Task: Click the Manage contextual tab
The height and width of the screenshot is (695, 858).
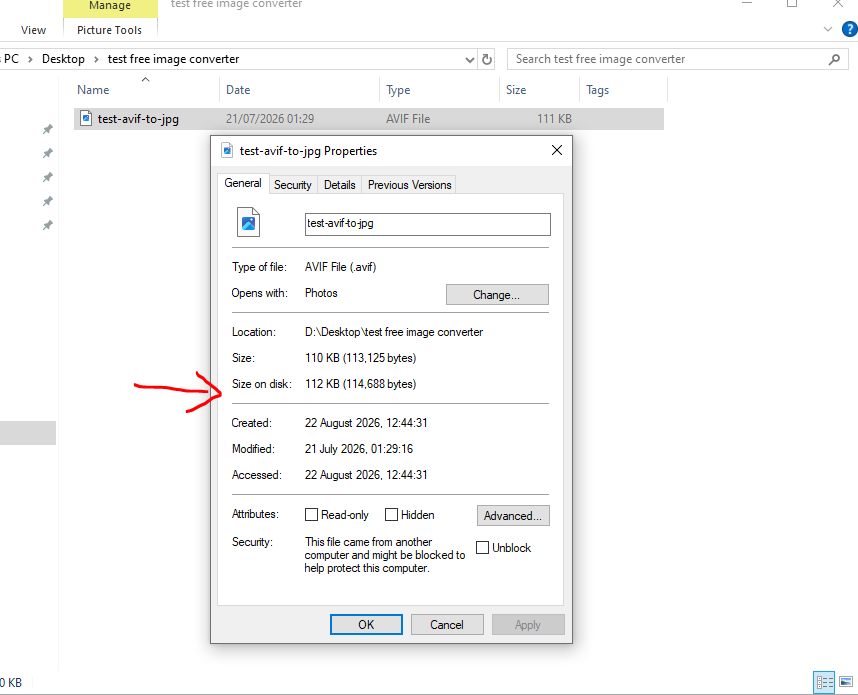Action: point(110,7)
